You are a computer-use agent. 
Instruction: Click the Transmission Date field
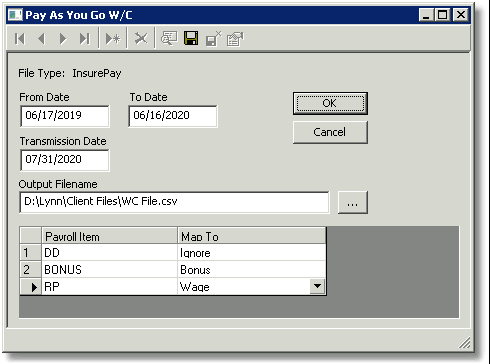65,160
